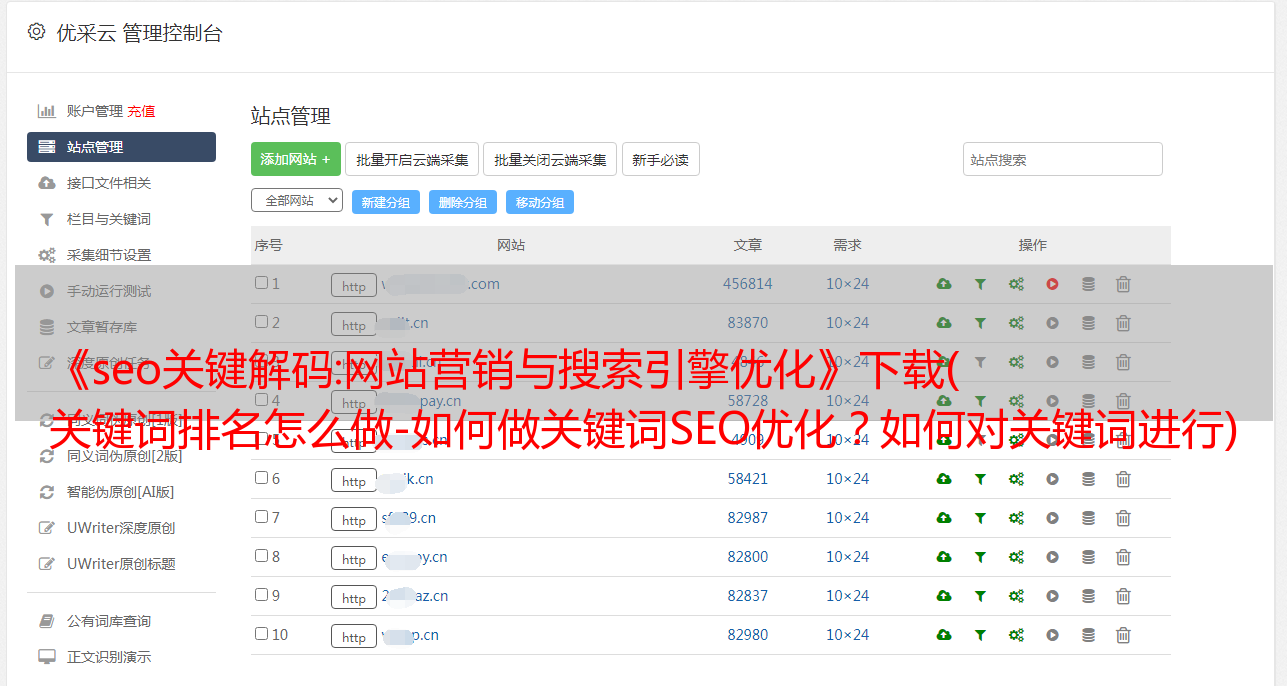
Task: Open 正文识别演示 in the sidebar
Action: (x=109, y=657)
